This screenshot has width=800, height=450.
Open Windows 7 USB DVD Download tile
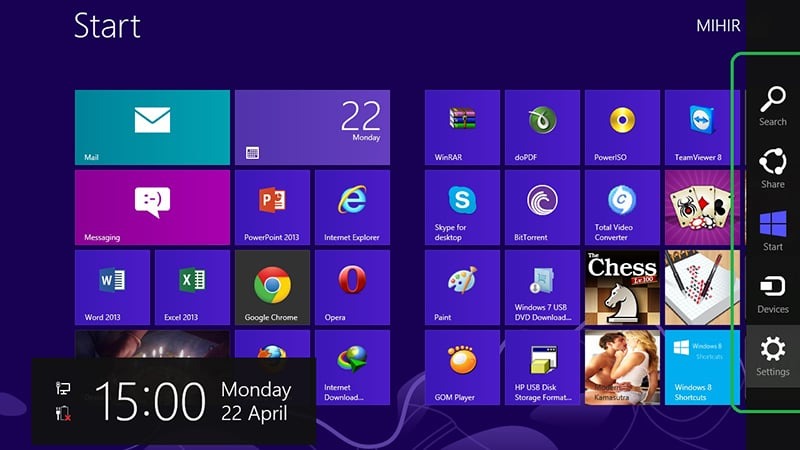click(542, 288)
